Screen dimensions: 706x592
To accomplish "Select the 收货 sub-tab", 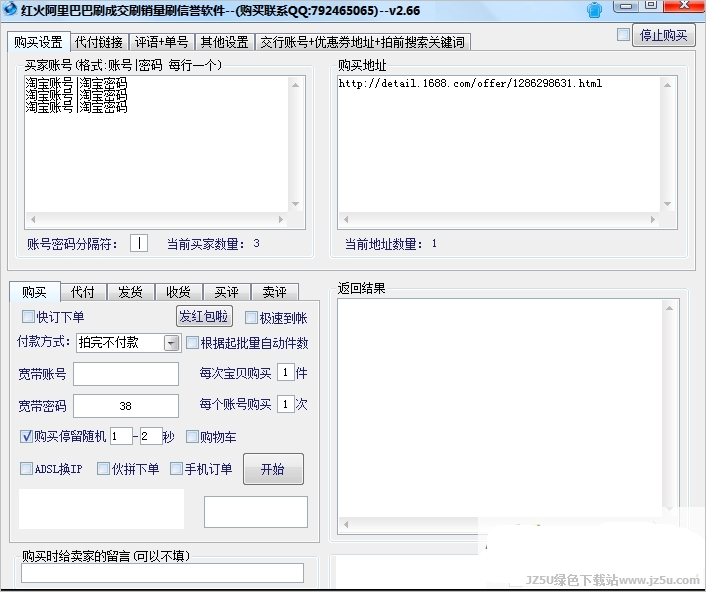I will coord(178,292).
